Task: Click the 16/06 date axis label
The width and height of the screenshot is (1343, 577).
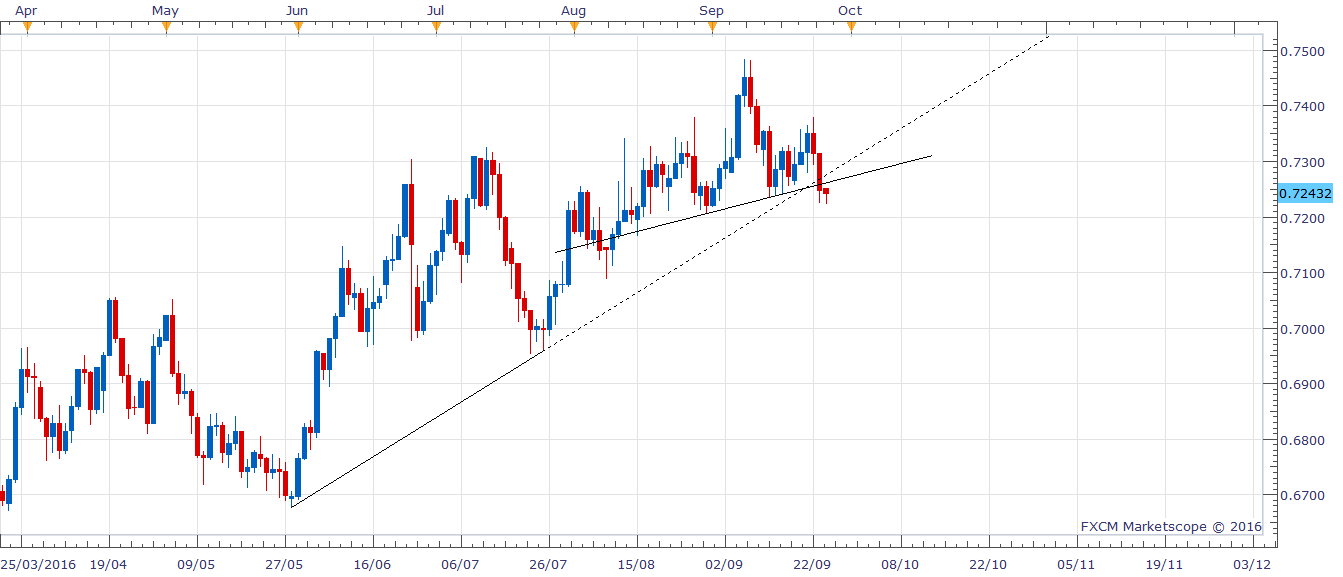Action: [371, 565]
